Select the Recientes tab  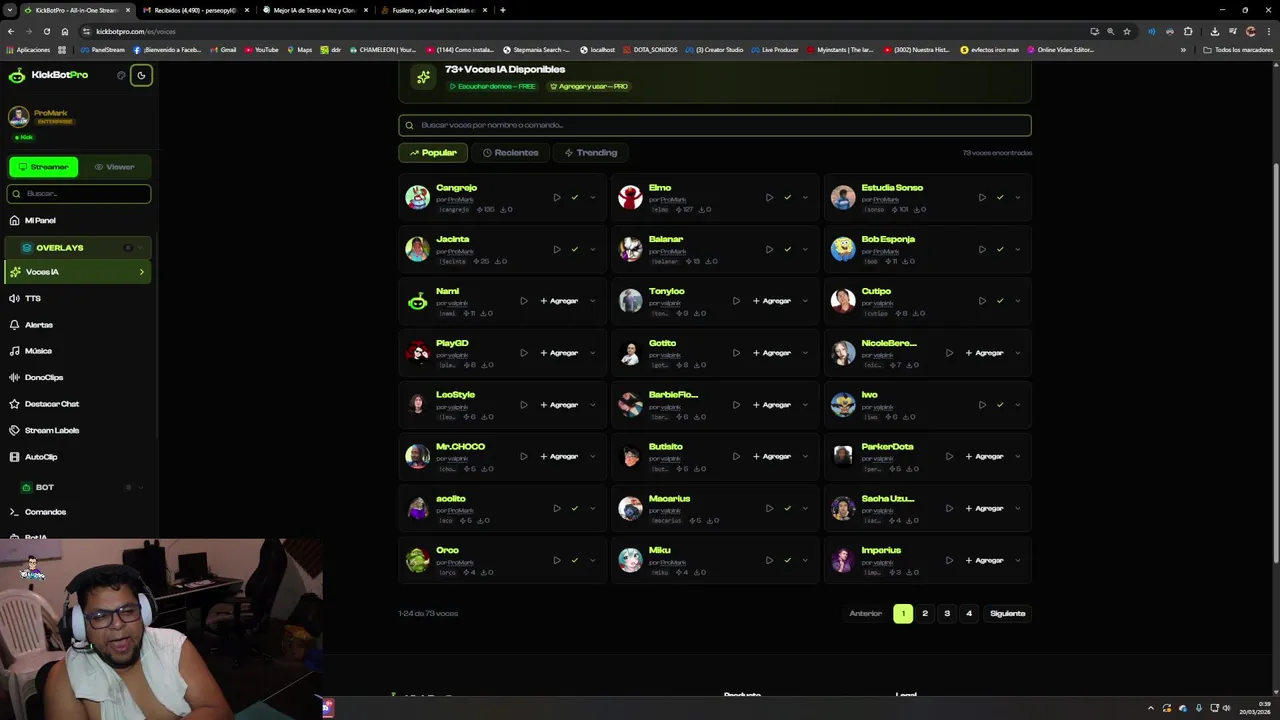[510, 153]
